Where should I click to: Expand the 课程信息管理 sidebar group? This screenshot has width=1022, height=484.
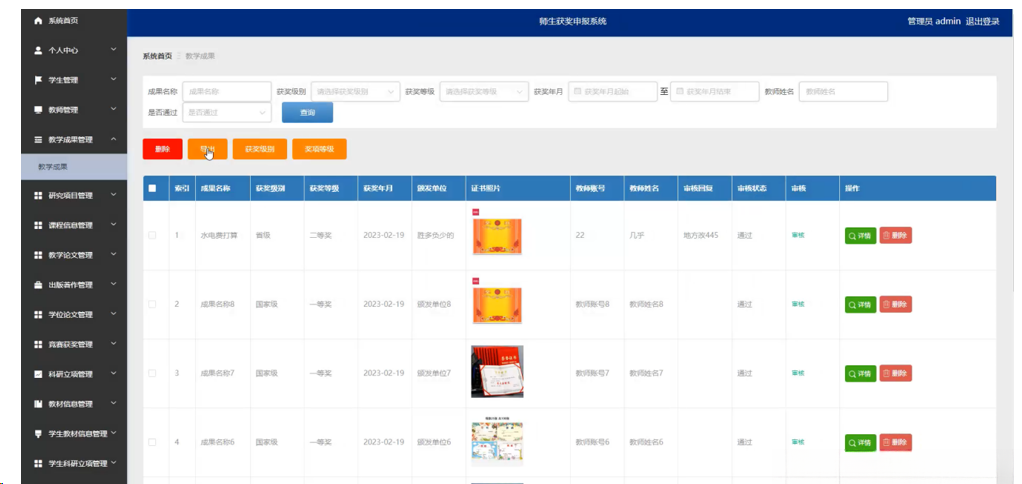[74, 225]
